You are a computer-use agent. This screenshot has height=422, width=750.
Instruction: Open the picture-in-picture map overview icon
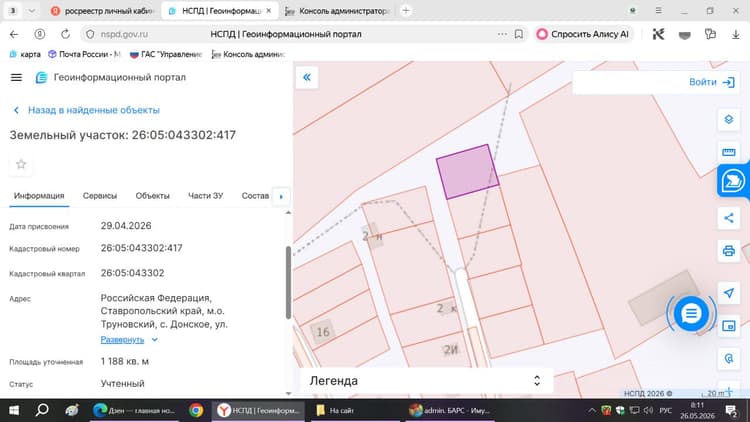(x=728, y=326)
